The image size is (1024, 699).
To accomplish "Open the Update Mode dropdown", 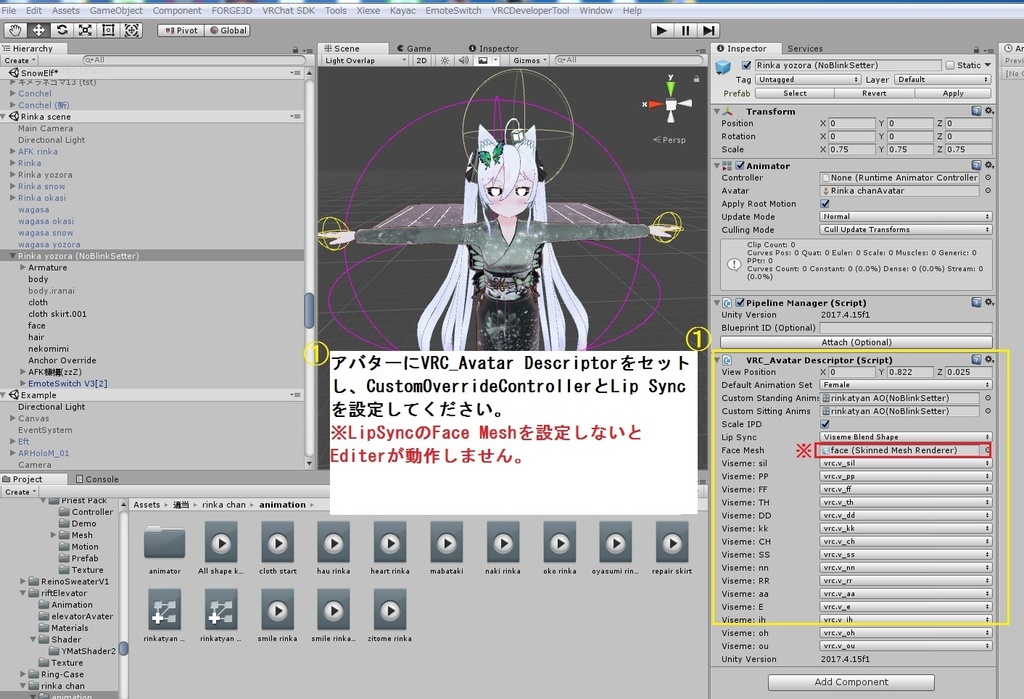I will [x=906, y=217].
